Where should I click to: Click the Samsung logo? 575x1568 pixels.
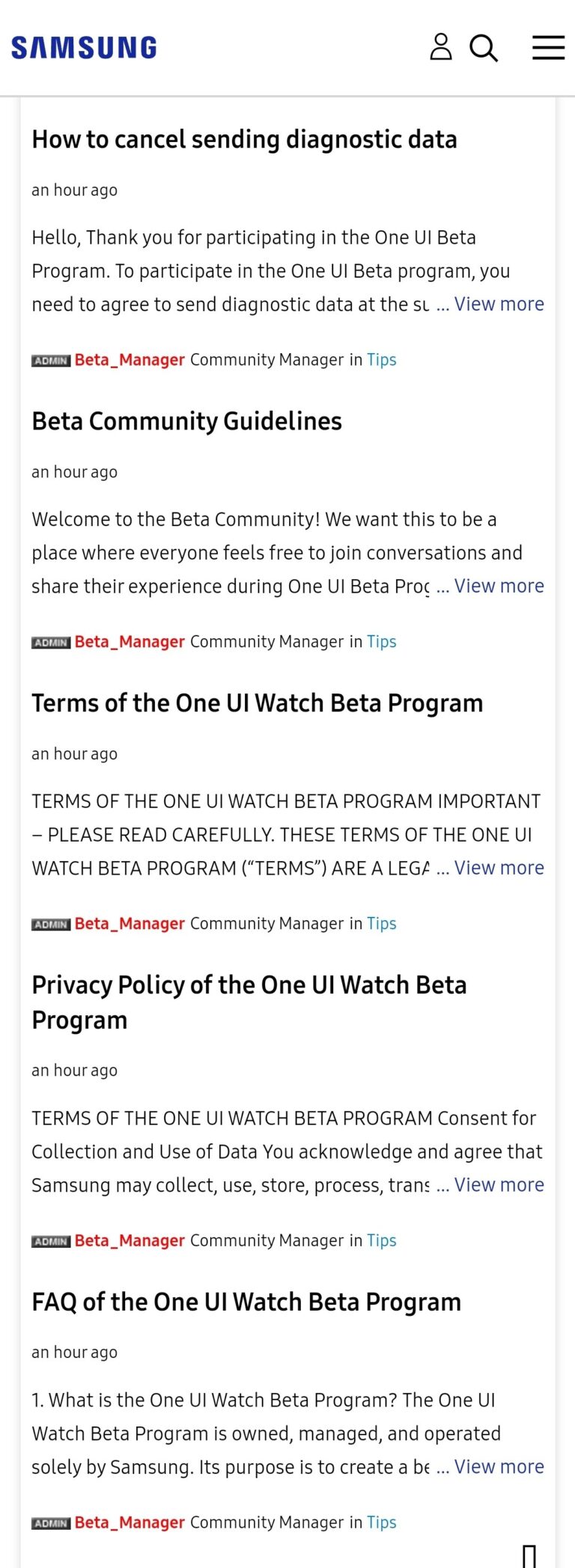point(82,47)
